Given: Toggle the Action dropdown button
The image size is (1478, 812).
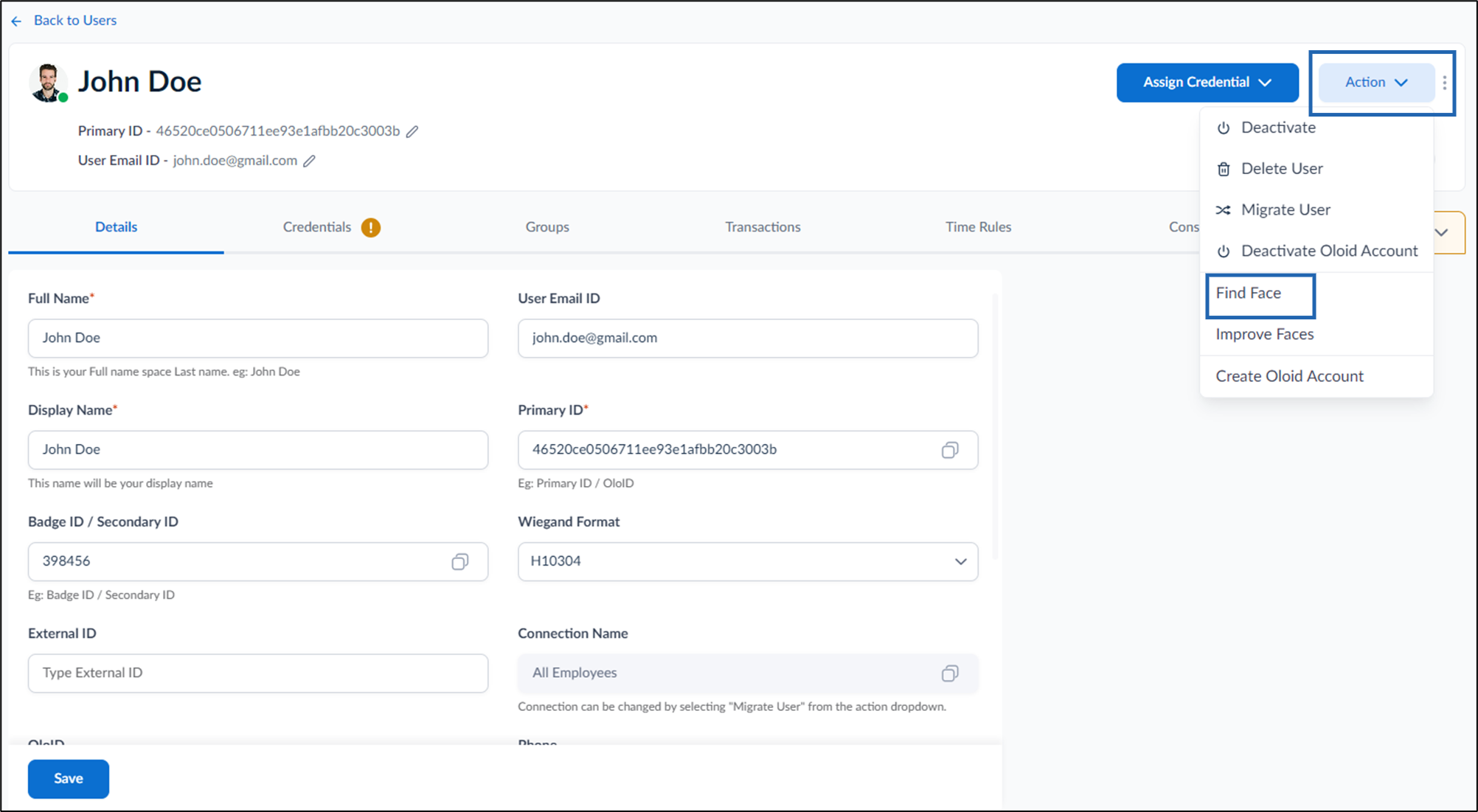Looking at the screenshot, I should 1376,83.
